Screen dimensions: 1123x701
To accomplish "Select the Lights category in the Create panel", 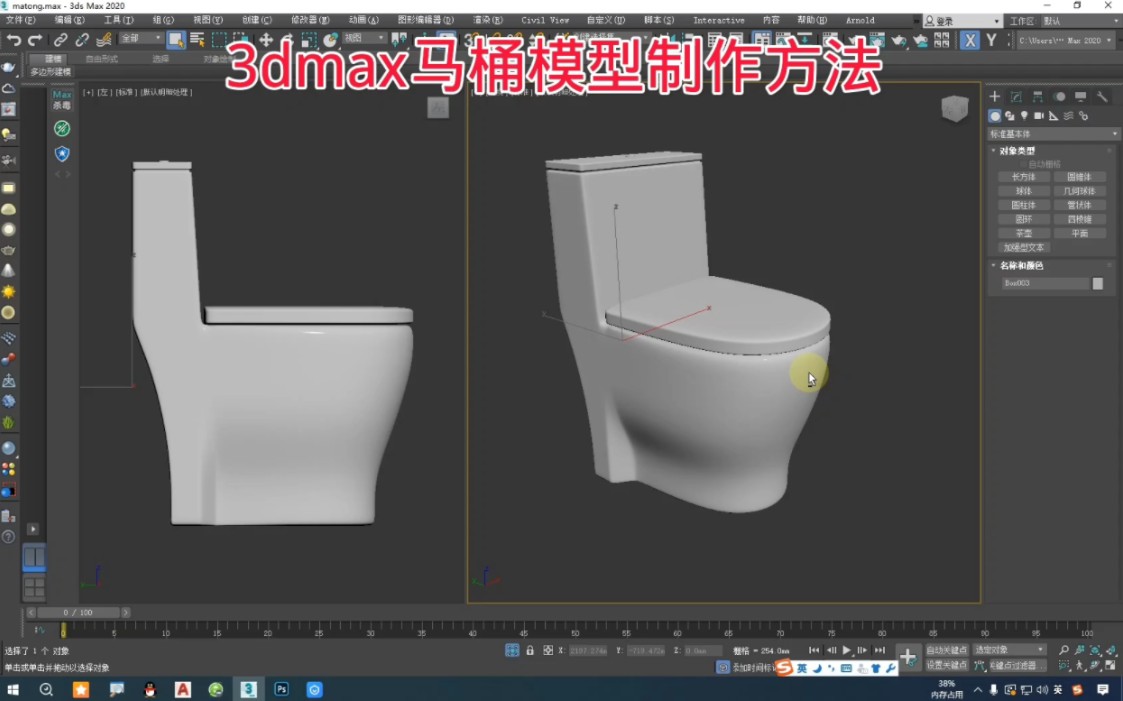I will tap(1024, 115).
